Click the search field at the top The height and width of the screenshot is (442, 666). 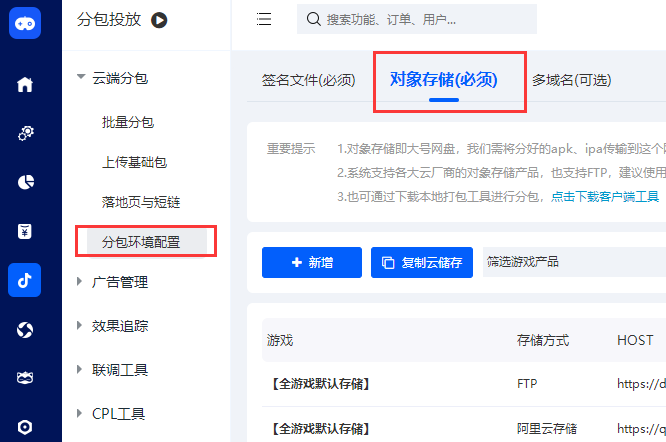tap(417, 19)
